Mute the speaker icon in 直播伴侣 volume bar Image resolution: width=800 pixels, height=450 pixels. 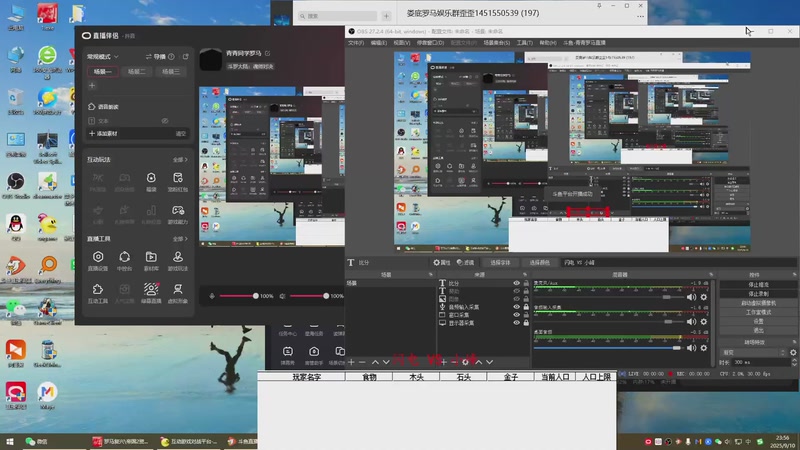pyautogui.click(x=282, y=296)
